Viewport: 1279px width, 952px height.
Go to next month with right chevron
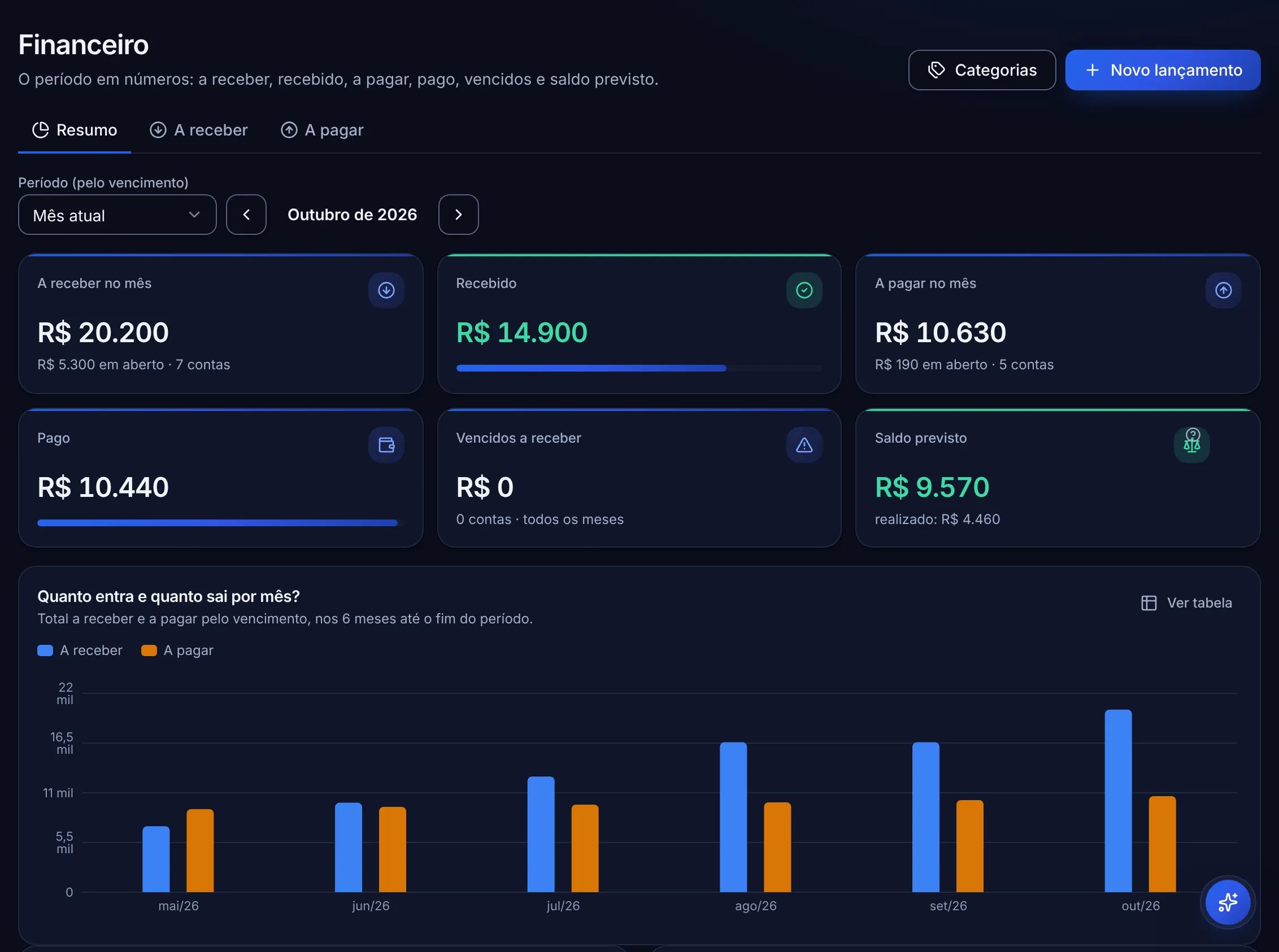[x=458, y=215]
